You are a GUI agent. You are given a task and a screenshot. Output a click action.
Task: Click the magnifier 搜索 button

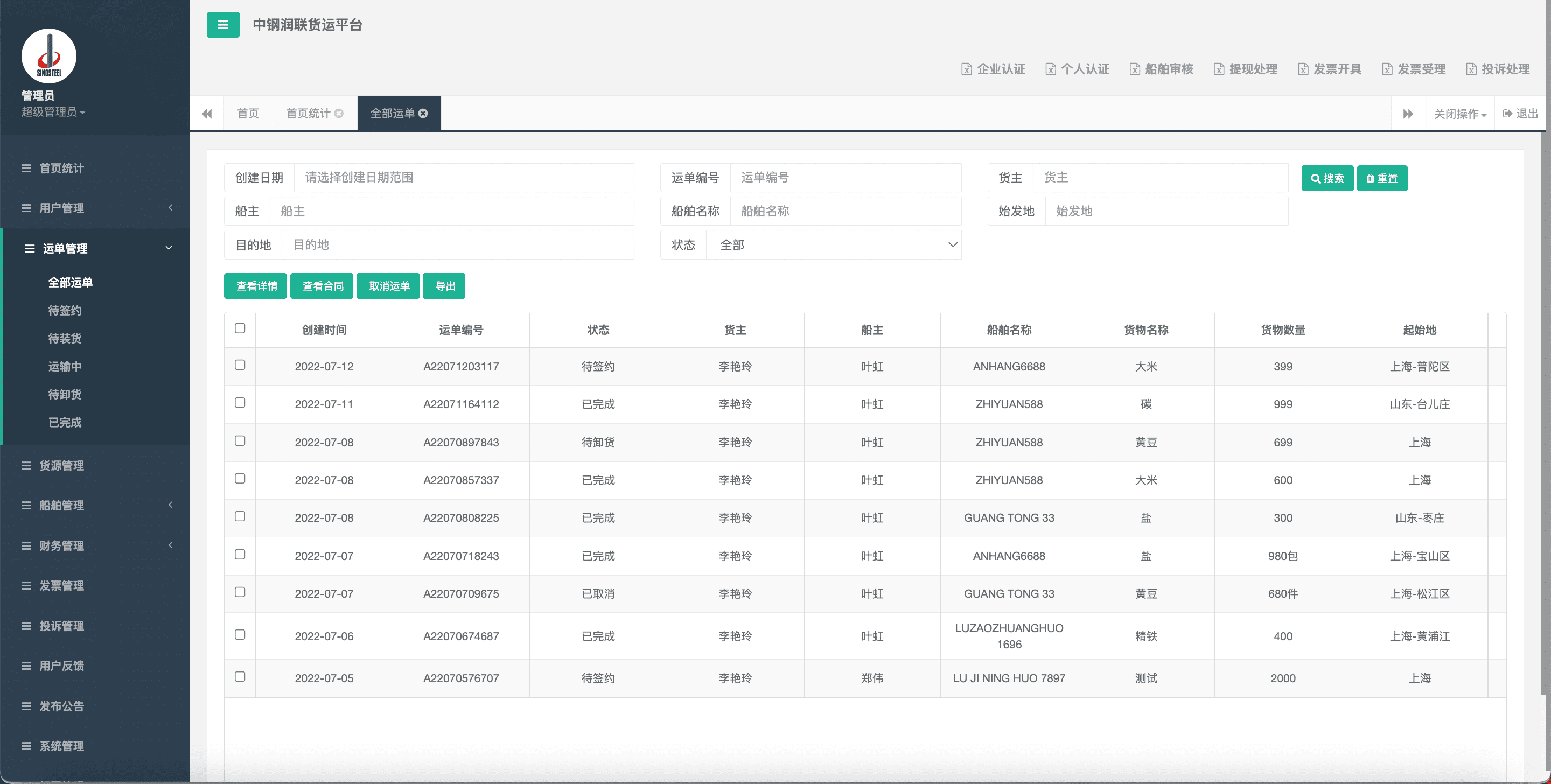1327,178
